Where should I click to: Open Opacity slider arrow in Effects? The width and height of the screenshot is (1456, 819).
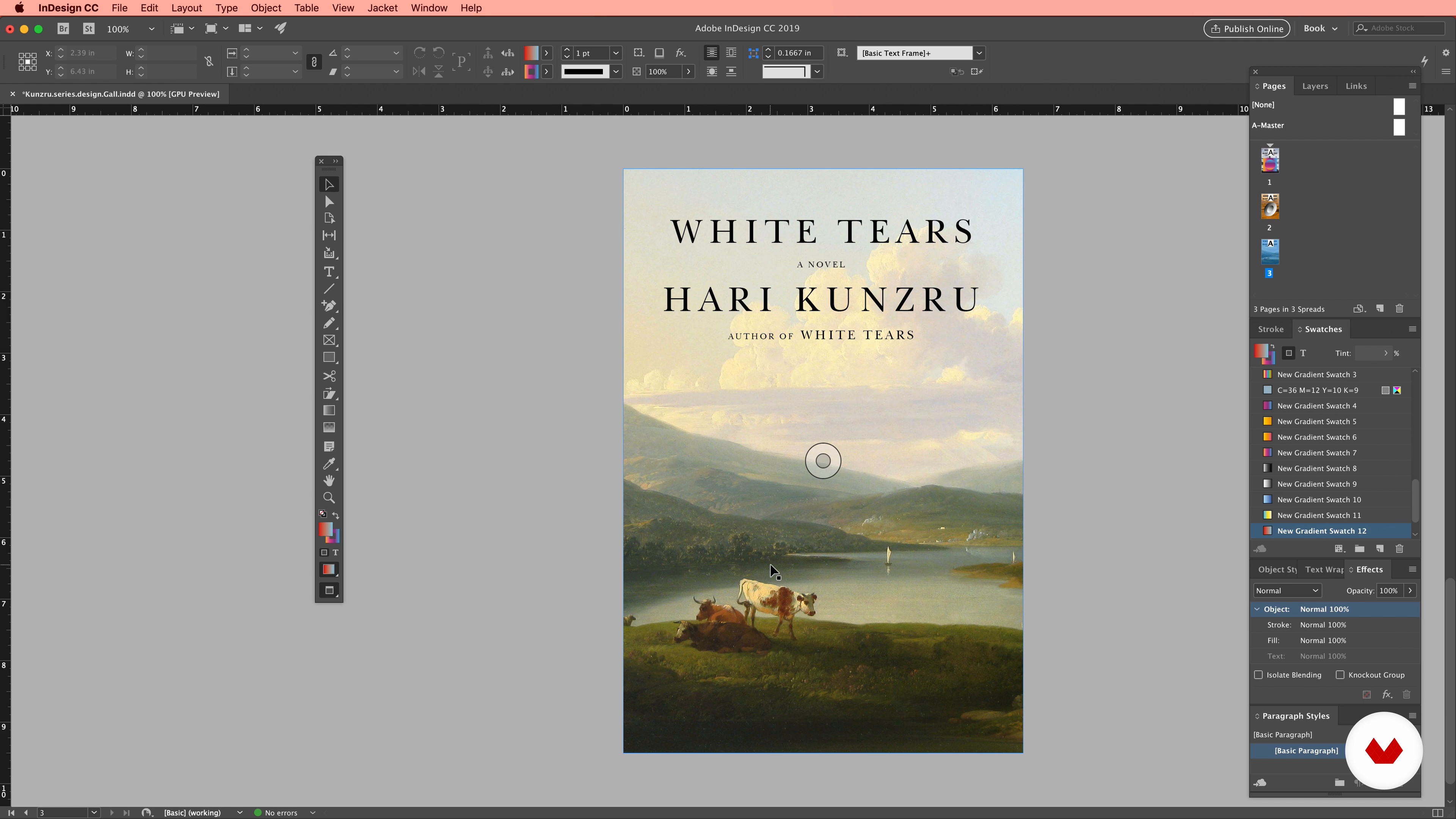[1410, 591]
